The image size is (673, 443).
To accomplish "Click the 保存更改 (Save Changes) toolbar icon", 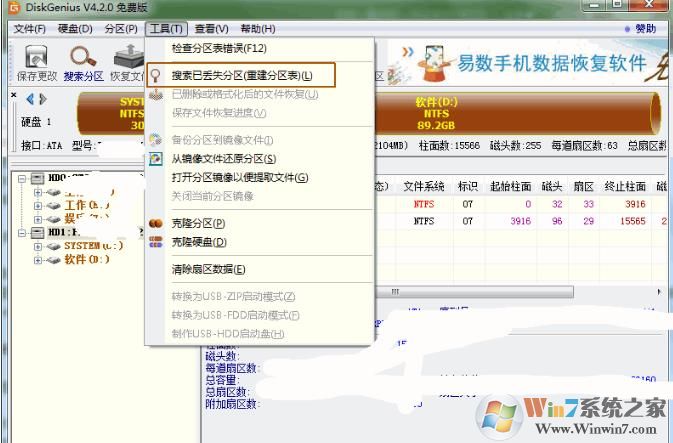I will (x=34, y=61).
